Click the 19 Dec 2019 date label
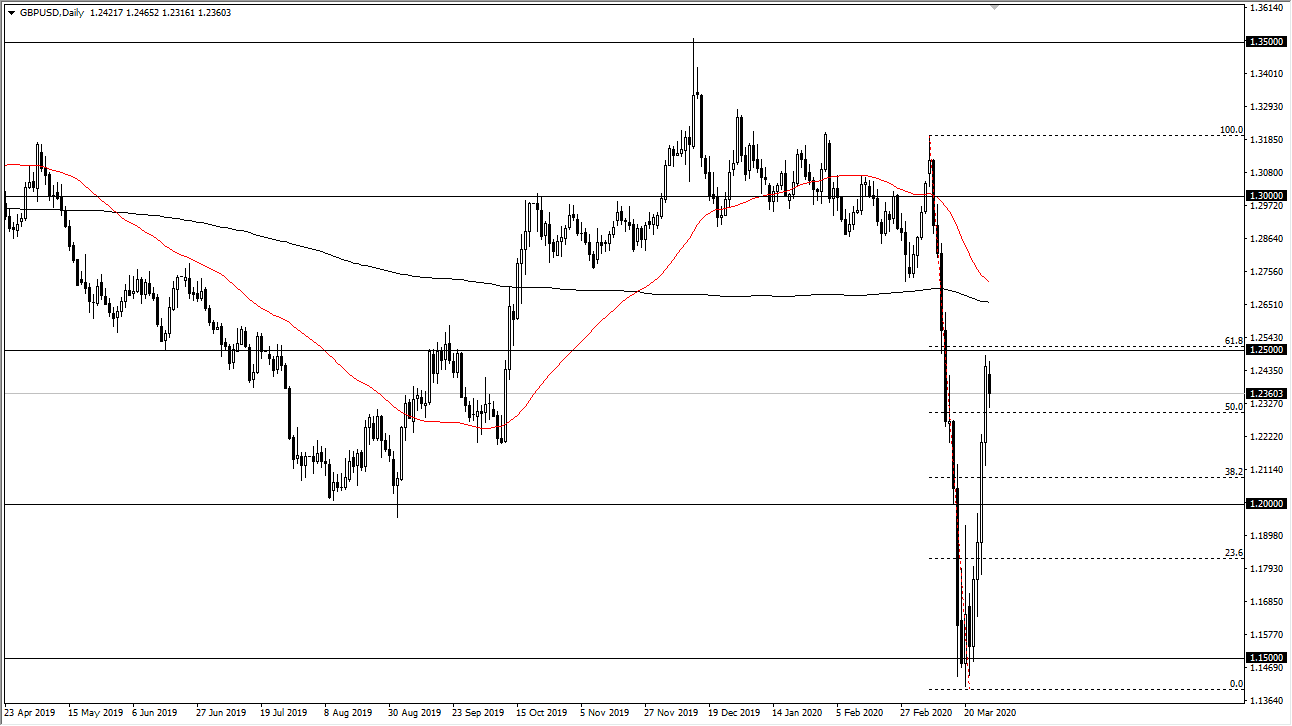The width and height of the screenshot is (1292, 726). [x=736, y=714]
